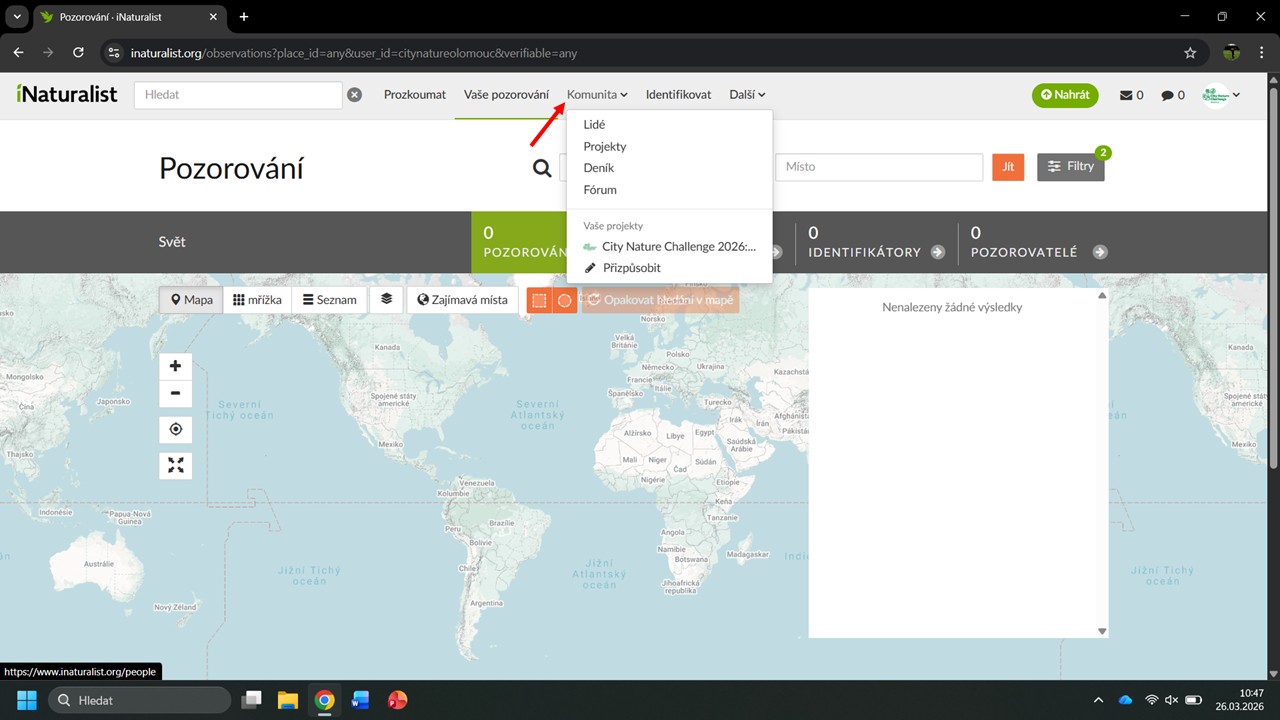Open the map layers icon button

click(386, 299)
